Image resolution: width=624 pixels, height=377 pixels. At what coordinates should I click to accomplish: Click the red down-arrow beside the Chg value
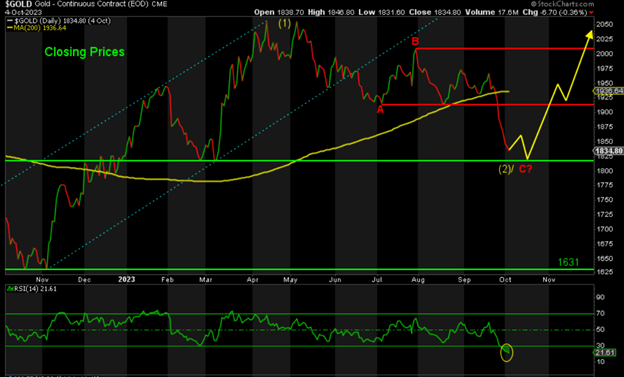[591, 13]
